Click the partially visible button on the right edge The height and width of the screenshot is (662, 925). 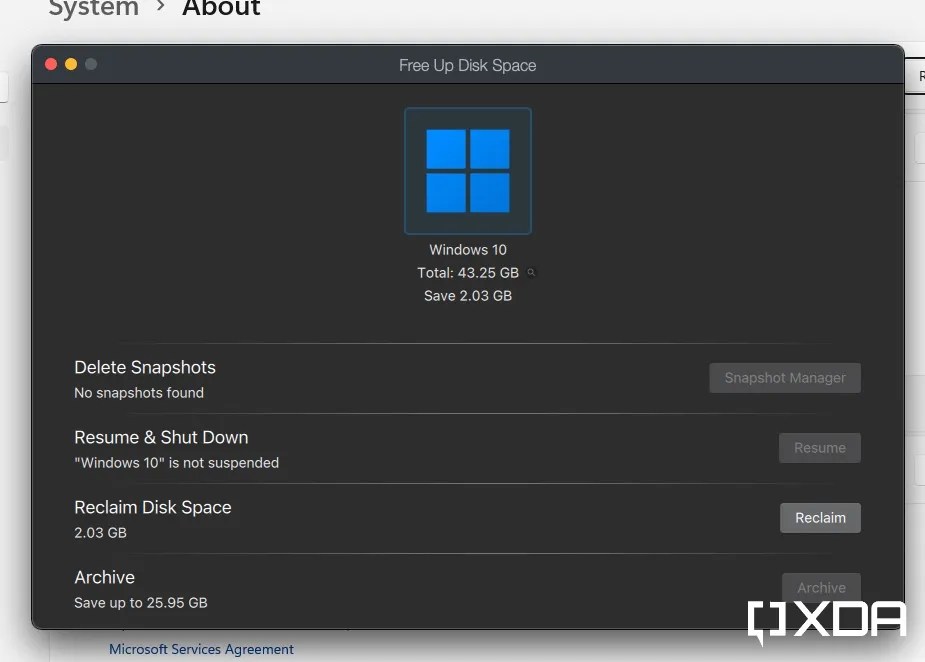[x=916, y=75]
